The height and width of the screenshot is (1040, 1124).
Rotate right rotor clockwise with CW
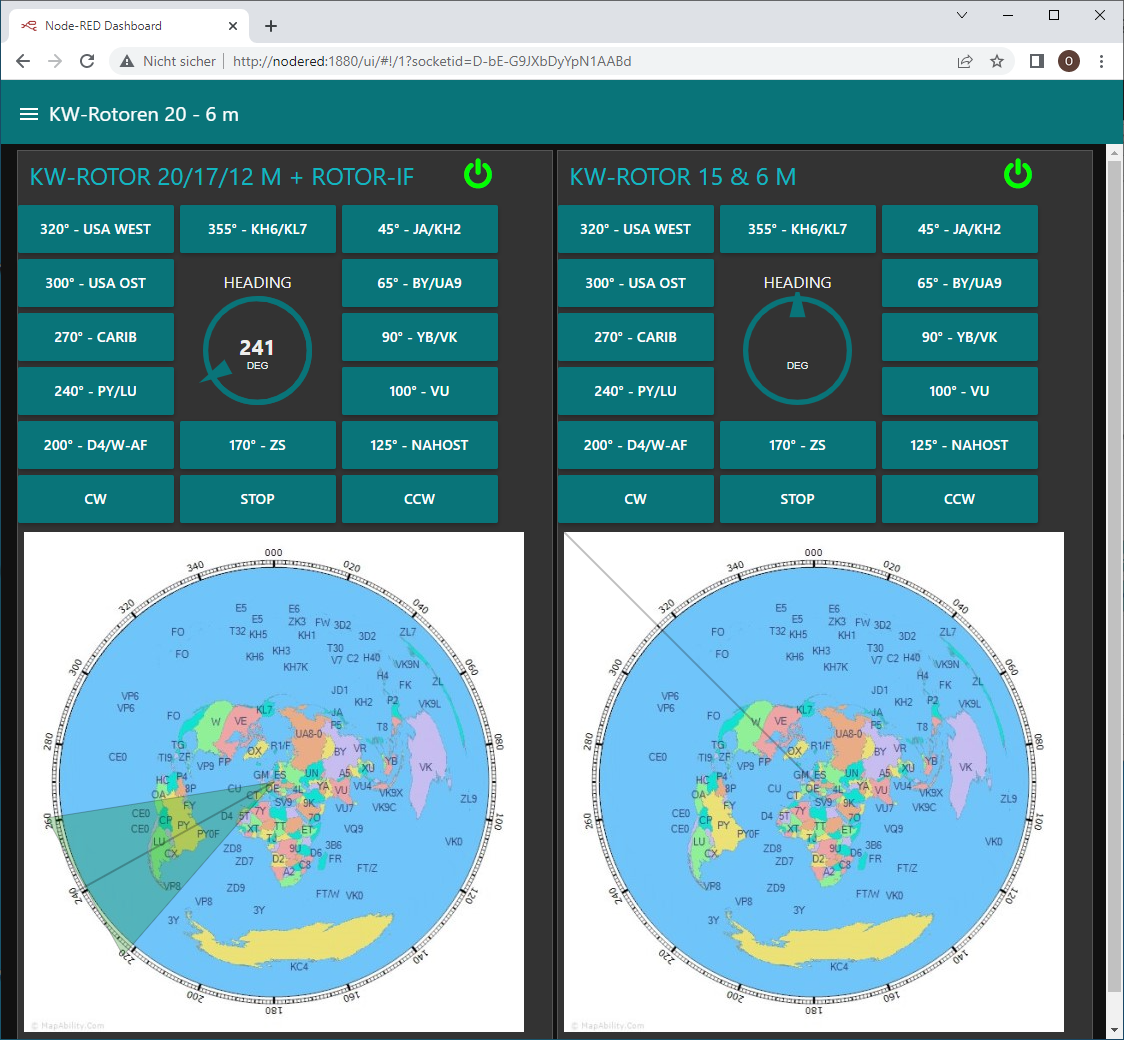(635, 499)
